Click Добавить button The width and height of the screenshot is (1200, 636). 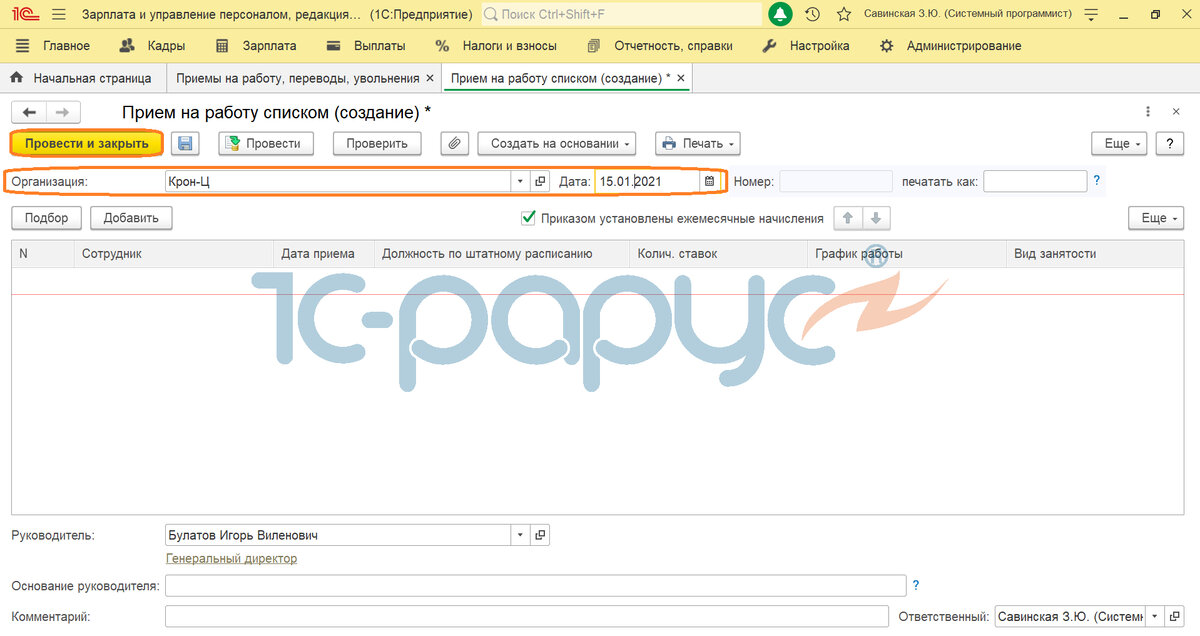click(x=131, y=218)
